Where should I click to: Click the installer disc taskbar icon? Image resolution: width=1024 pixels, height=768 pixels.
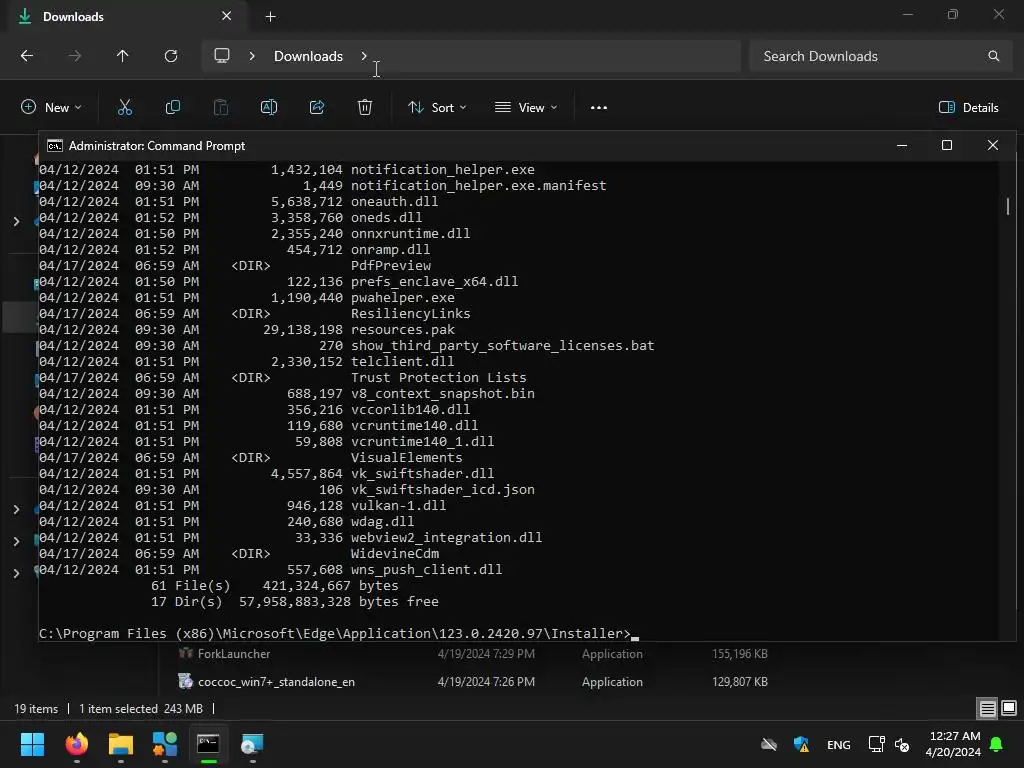(x=252, y=744)
